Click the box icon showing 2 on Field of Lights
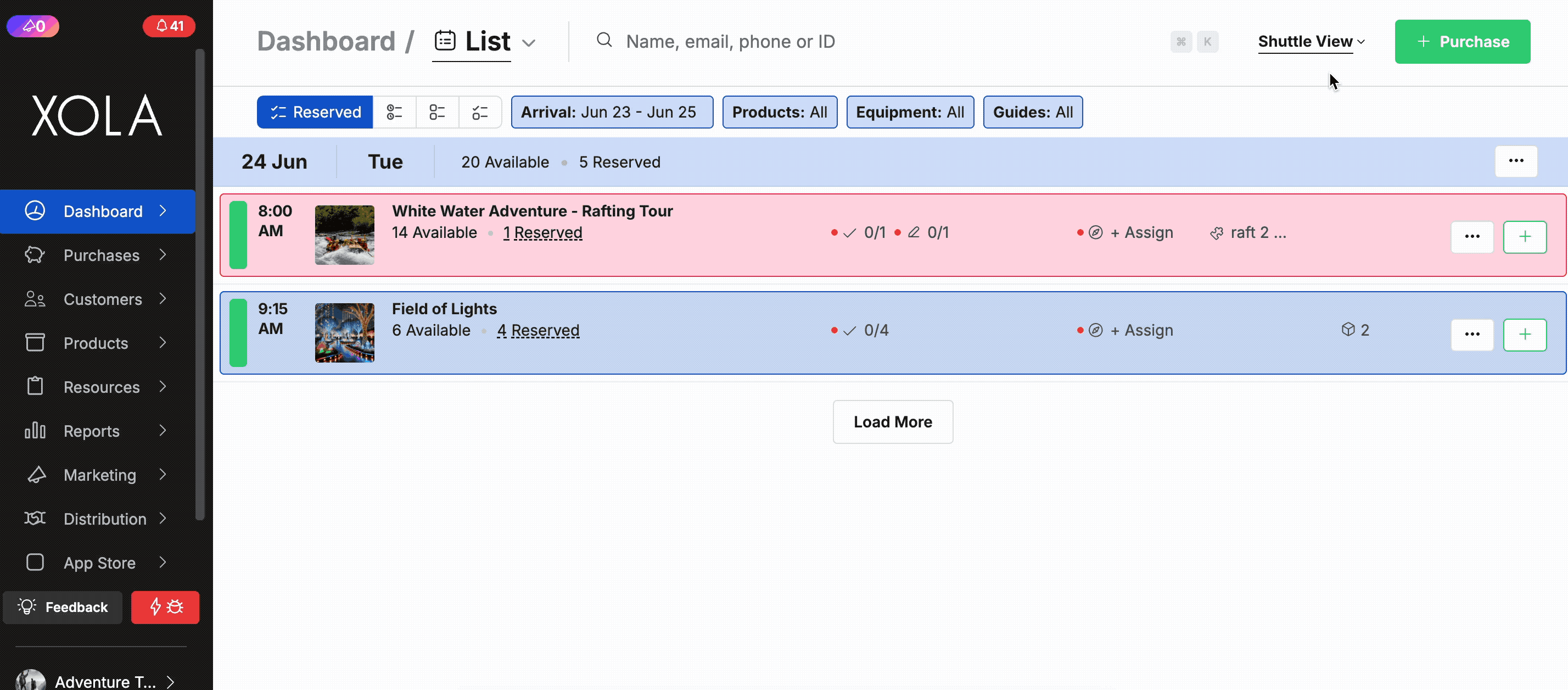1568x690 pixels. (1355, 330)
